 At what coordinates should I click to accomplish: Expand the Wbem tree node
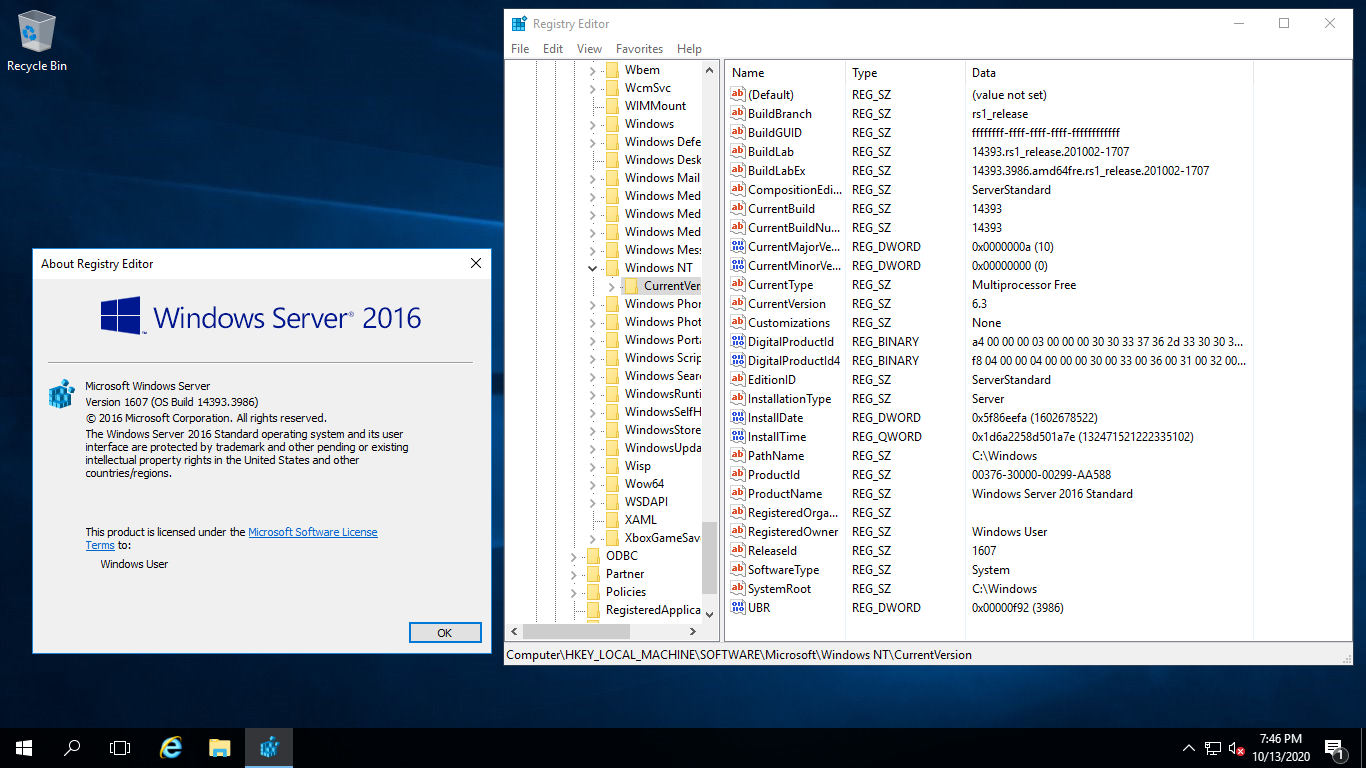point(592,70)
